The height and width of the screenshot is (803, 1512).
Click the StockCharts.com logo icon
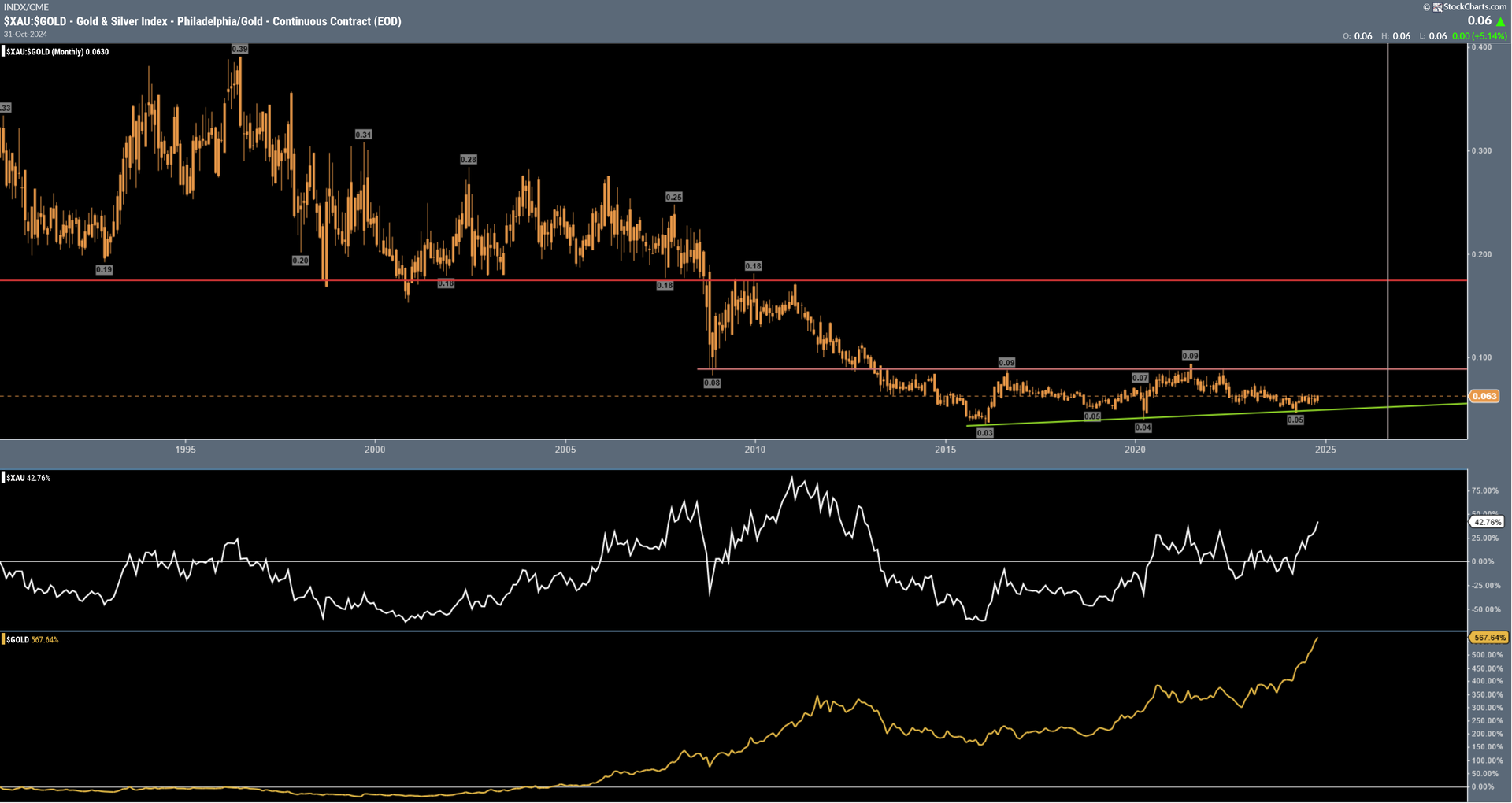point(1437,7)
